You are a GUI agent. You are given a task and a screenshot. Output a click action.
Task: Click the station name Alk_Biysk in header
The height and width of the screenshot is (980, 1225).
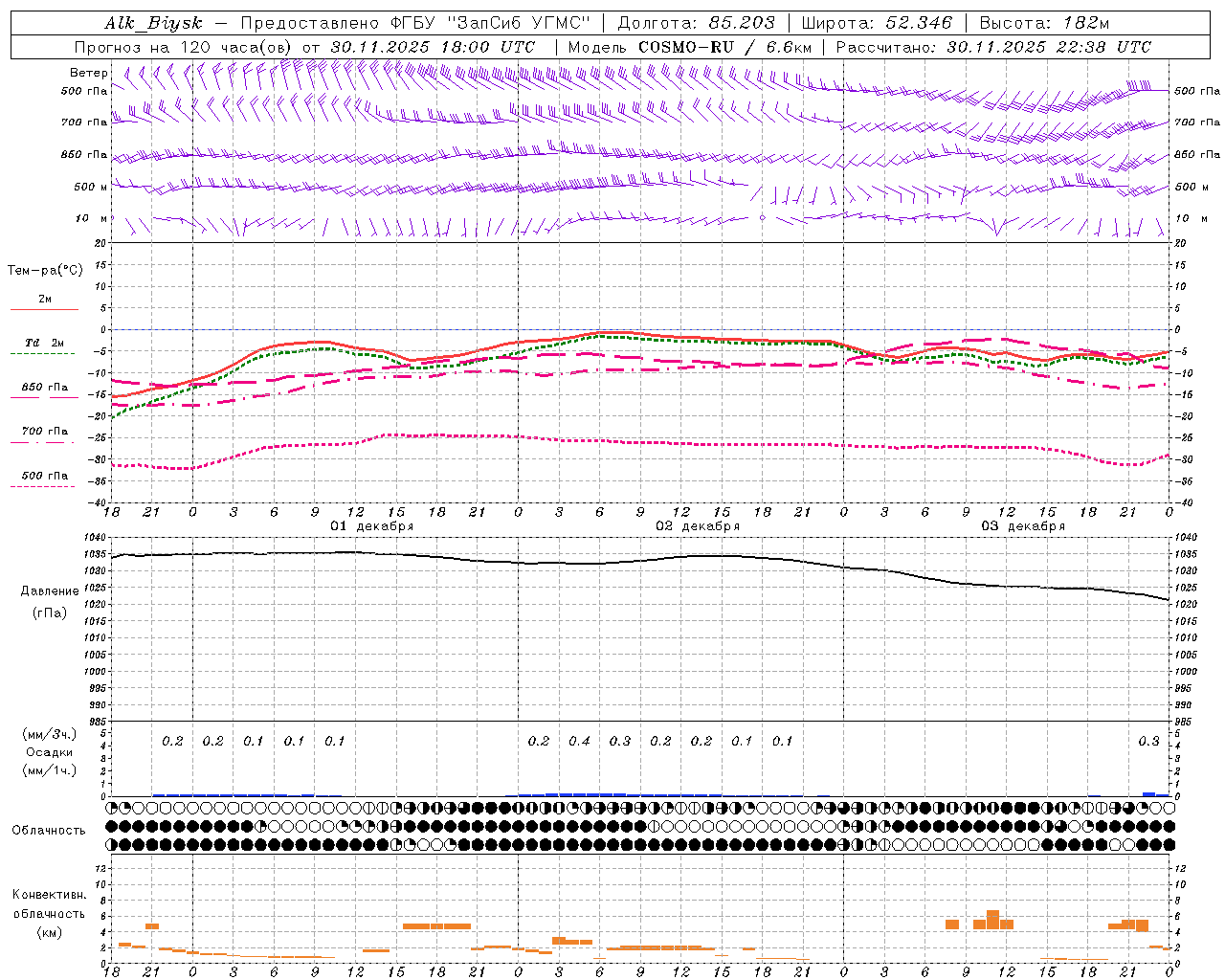pyautogui.click(x=153, y=23)
